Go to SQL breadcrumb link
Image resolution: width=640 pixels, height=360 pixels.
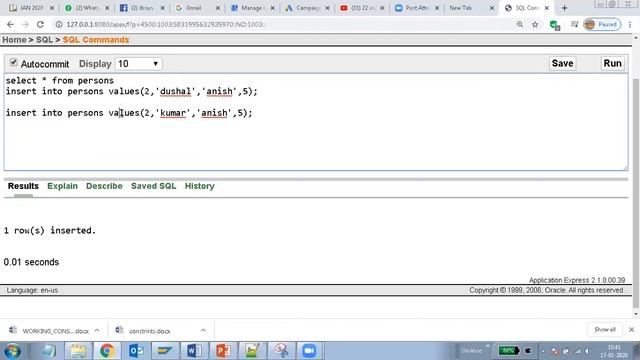click(x=44, y=40)
